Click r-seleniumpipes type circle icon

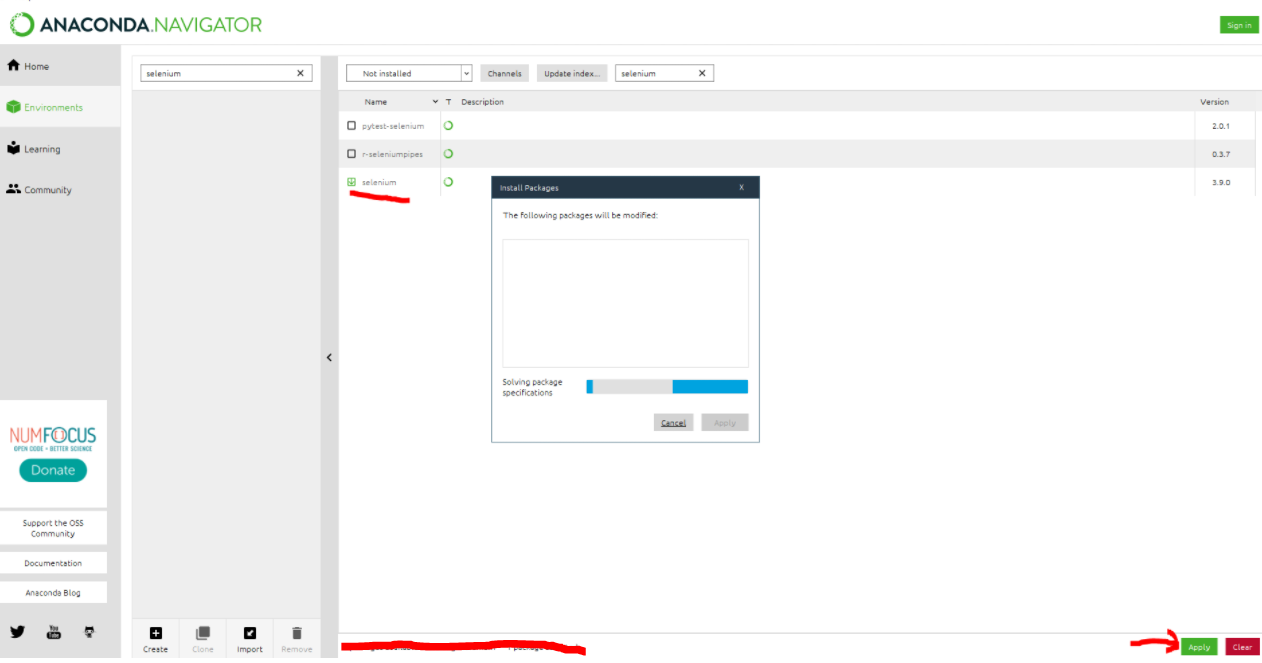[x=448, y=154]
